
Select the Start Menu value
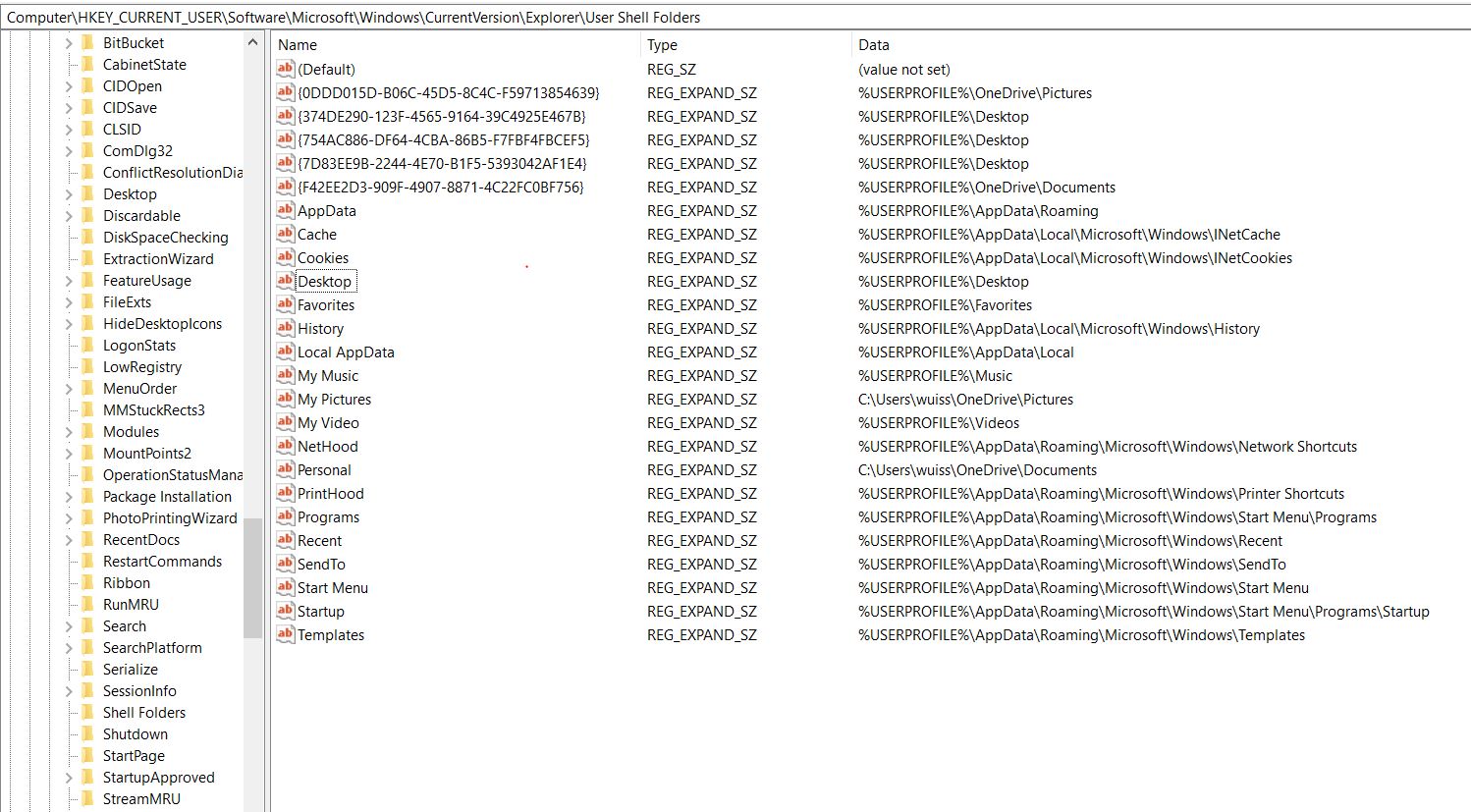(x=333, y=587)
